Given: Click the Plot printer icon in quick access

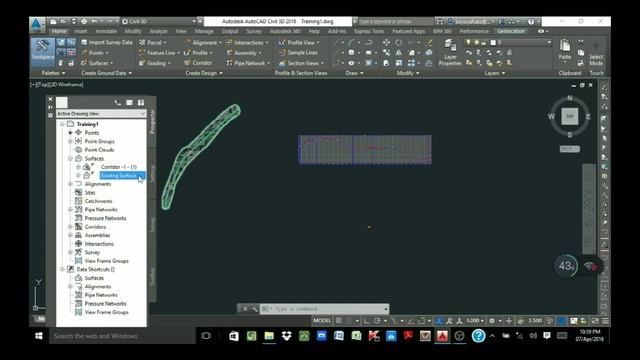Looking at the screenshot, I should [x=84, y=21].
